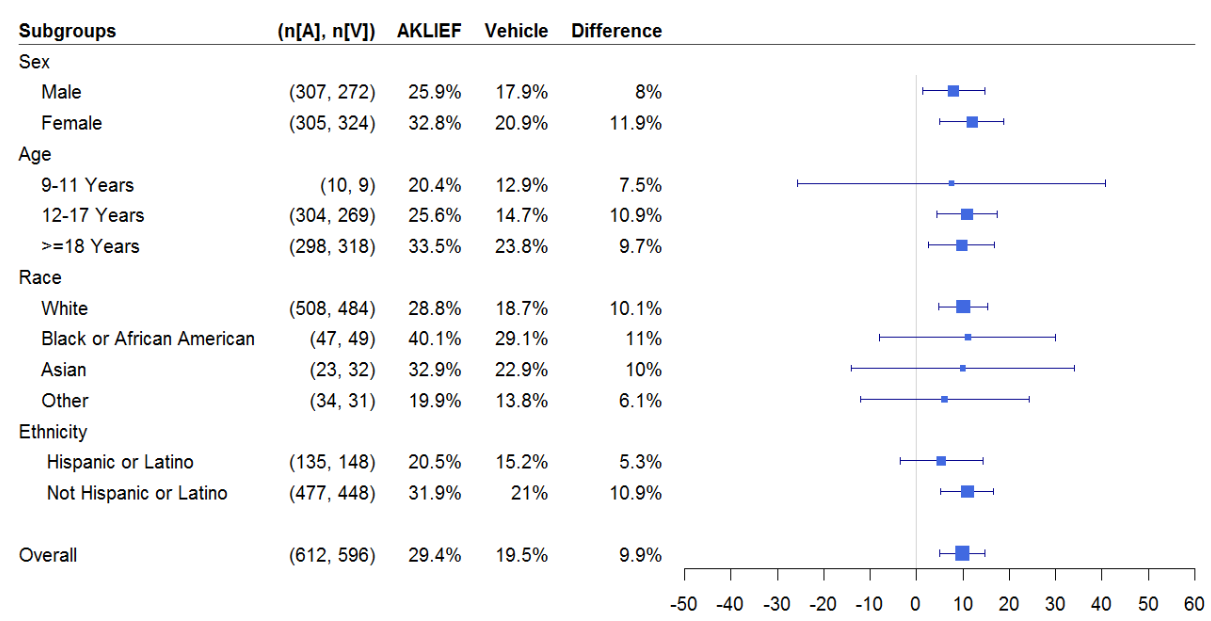Click the AKLIEF column header
The width and height of the screenshot is (1211, 621).
[x=429, y=31]
